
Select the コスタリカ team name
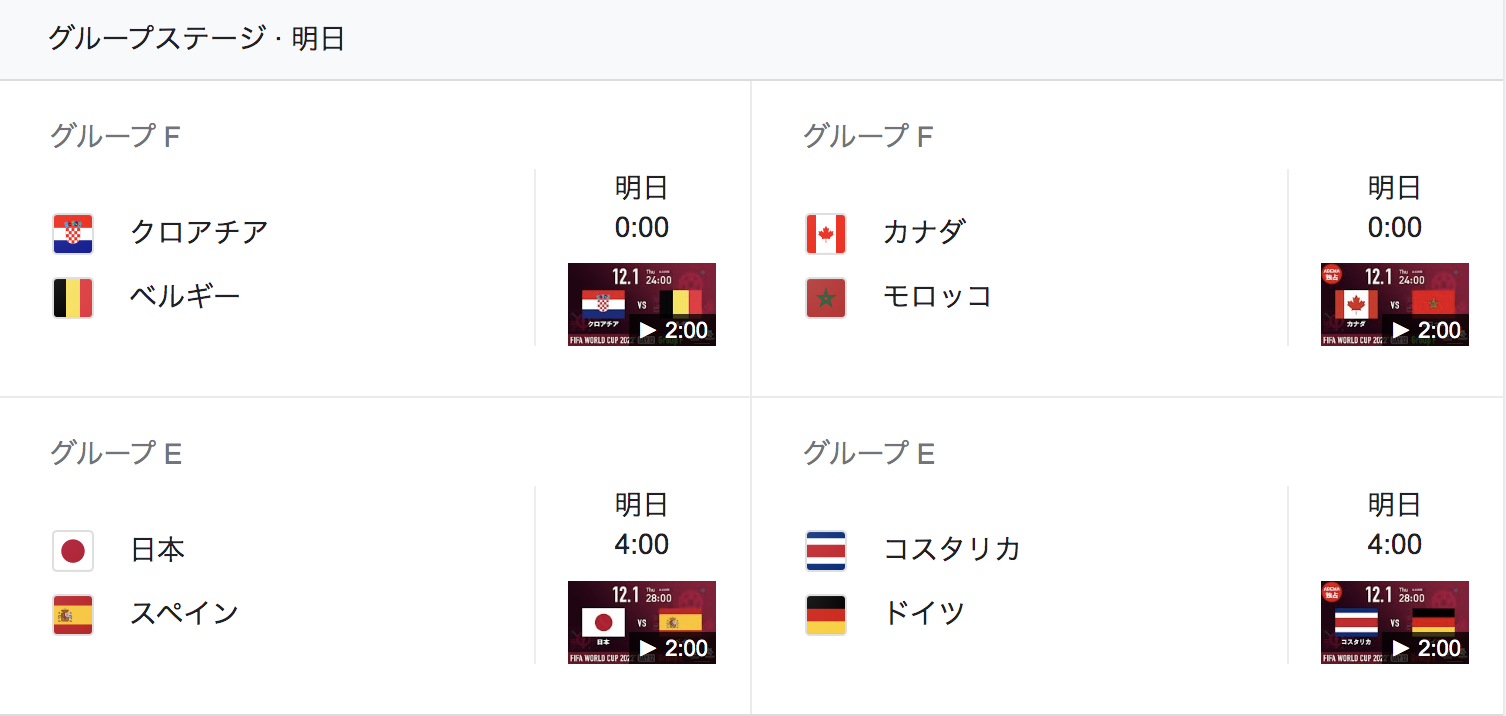pos(952,549)
